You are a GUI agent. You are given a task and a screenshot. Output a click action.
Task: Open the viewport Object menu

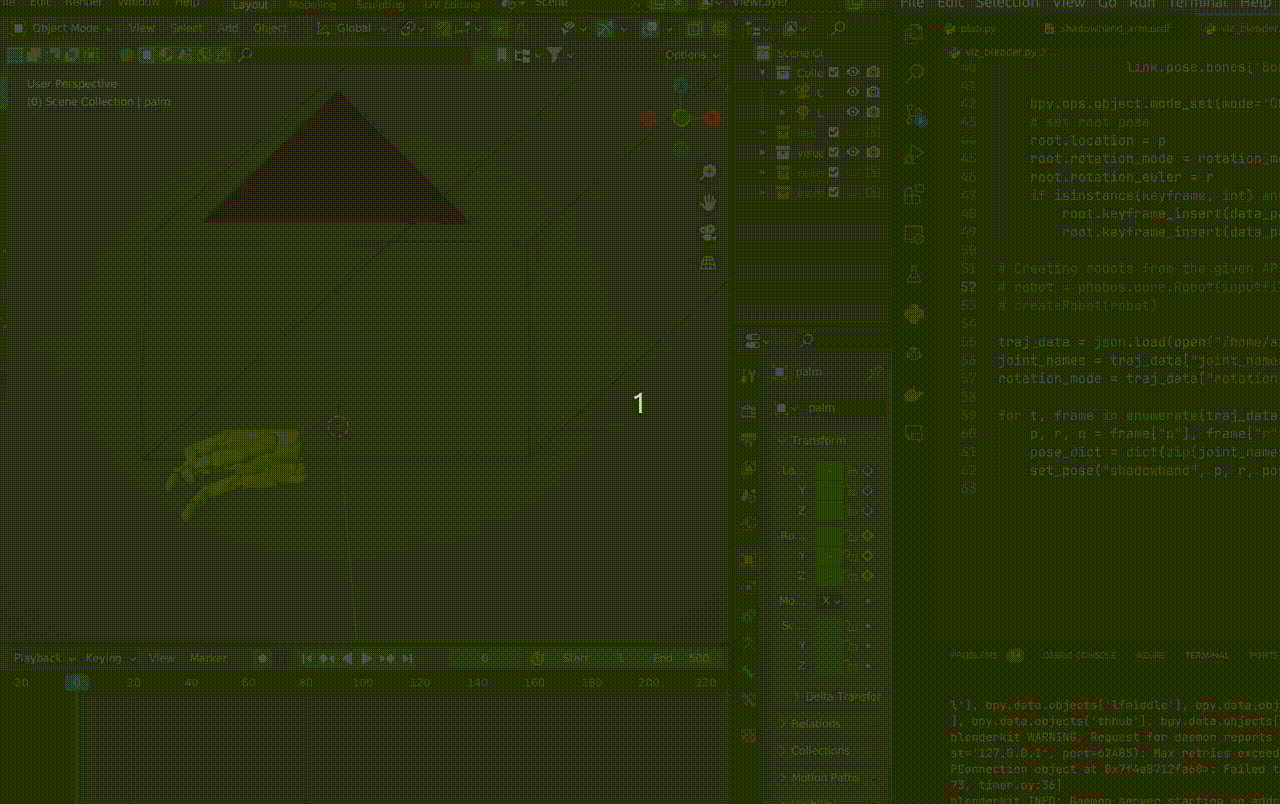pyautogui.click(x=270, y=28)
